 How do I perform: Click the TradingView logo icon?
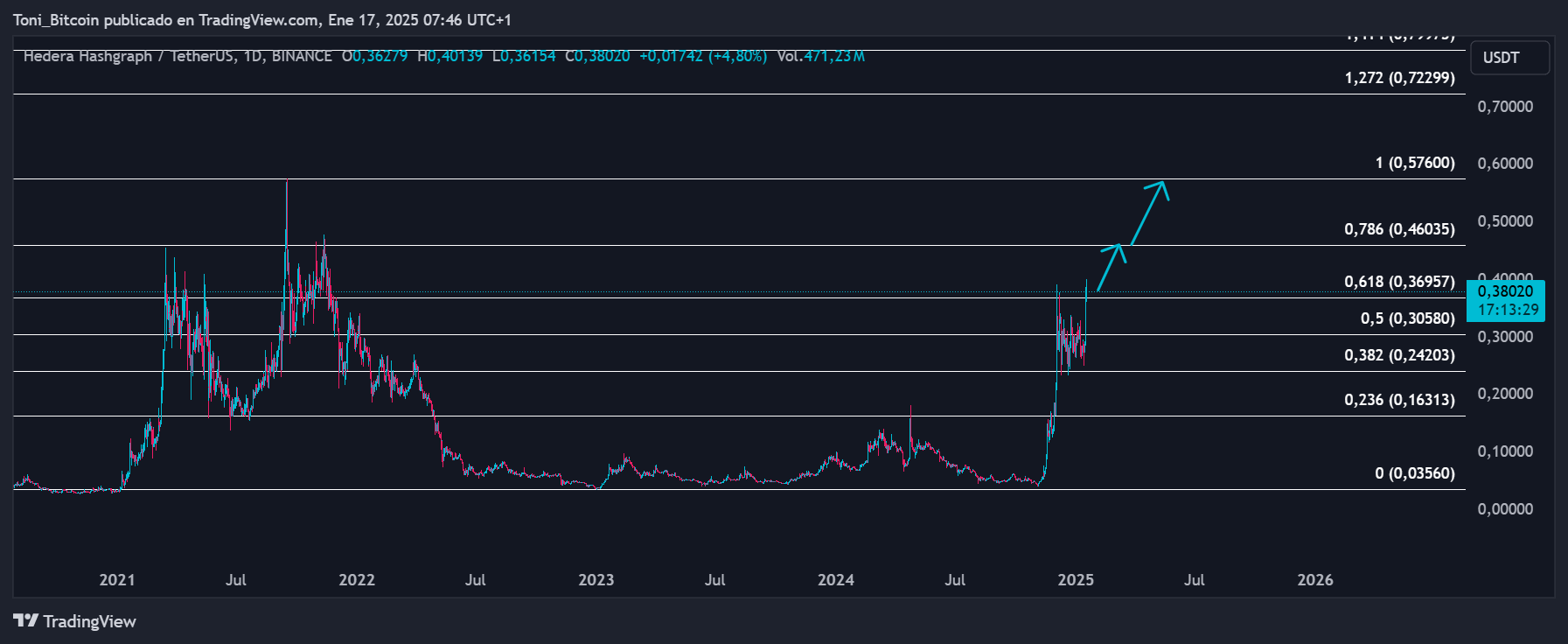click(x=25, y=621)
